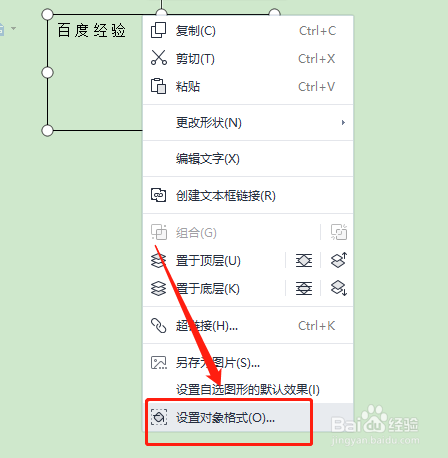Click the paste clipboard icon
This screenshot has width=448, height=458.
tap(158, 86)
